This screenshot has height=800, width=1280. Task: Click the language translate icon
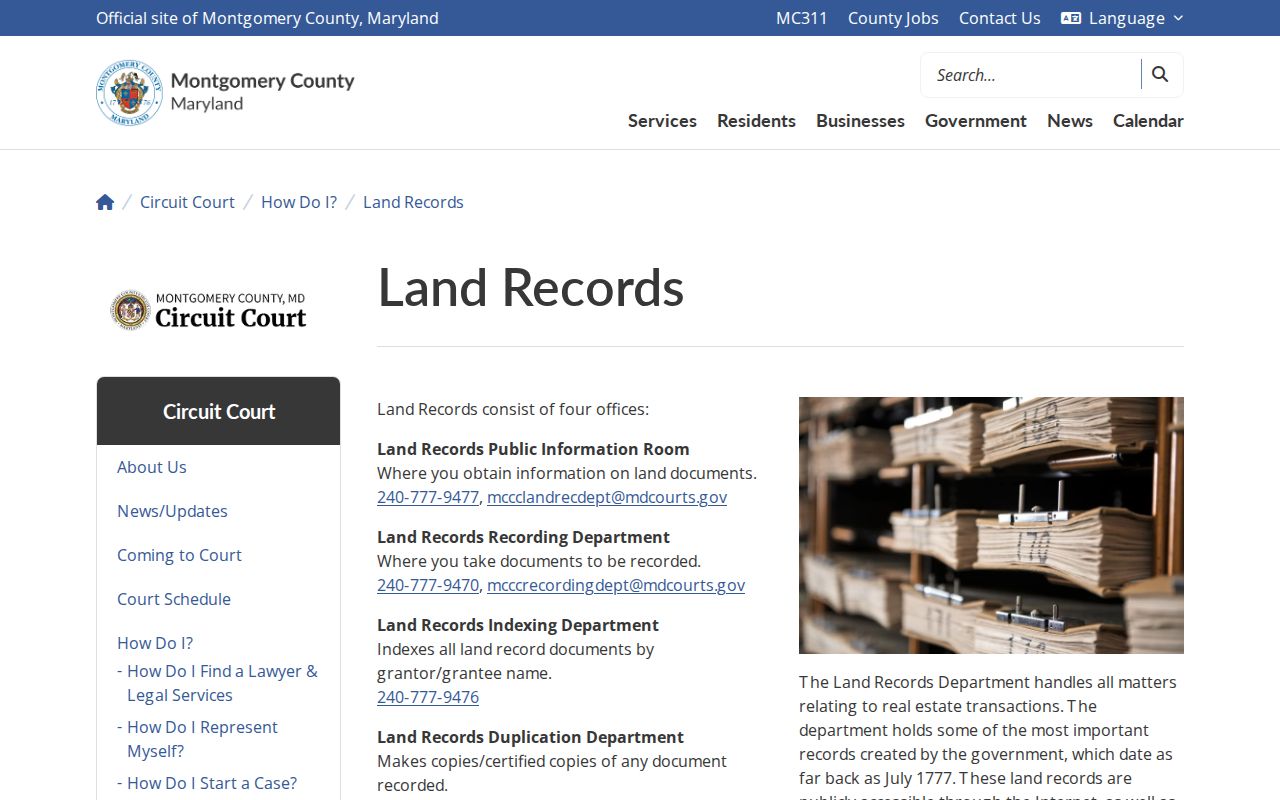coord(1071,18)
